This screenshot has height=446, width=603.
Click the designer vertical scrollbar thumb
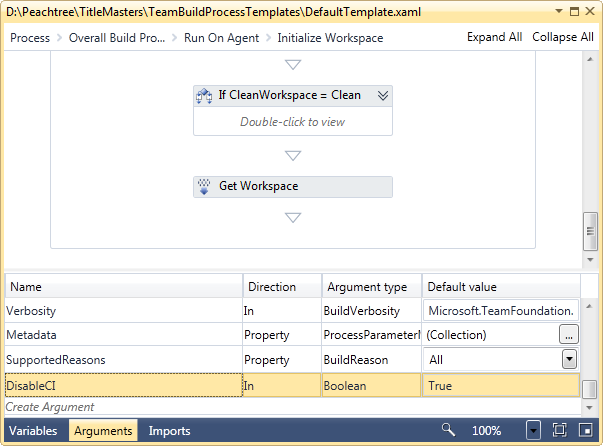590,231
